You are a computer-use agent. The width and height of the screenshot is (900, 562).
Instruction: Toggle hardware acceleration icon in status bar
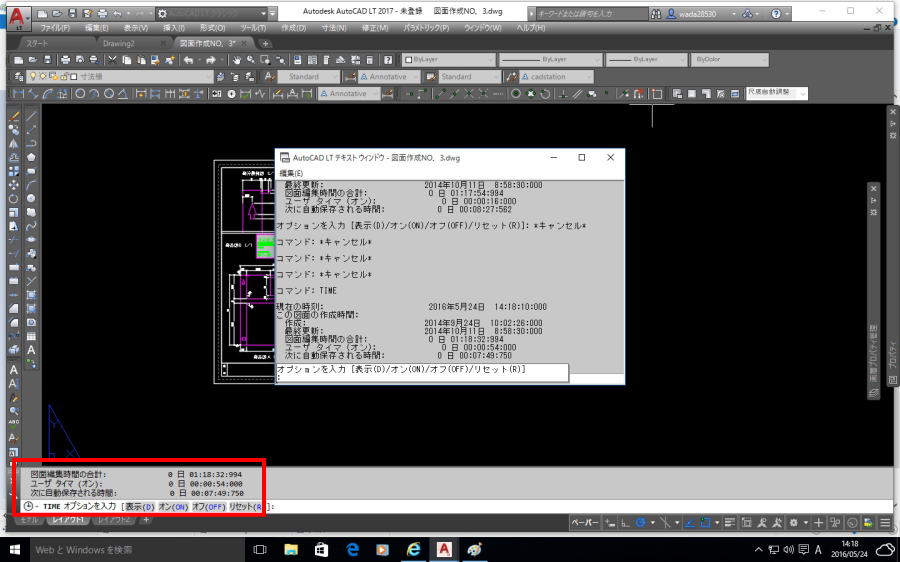852,522
